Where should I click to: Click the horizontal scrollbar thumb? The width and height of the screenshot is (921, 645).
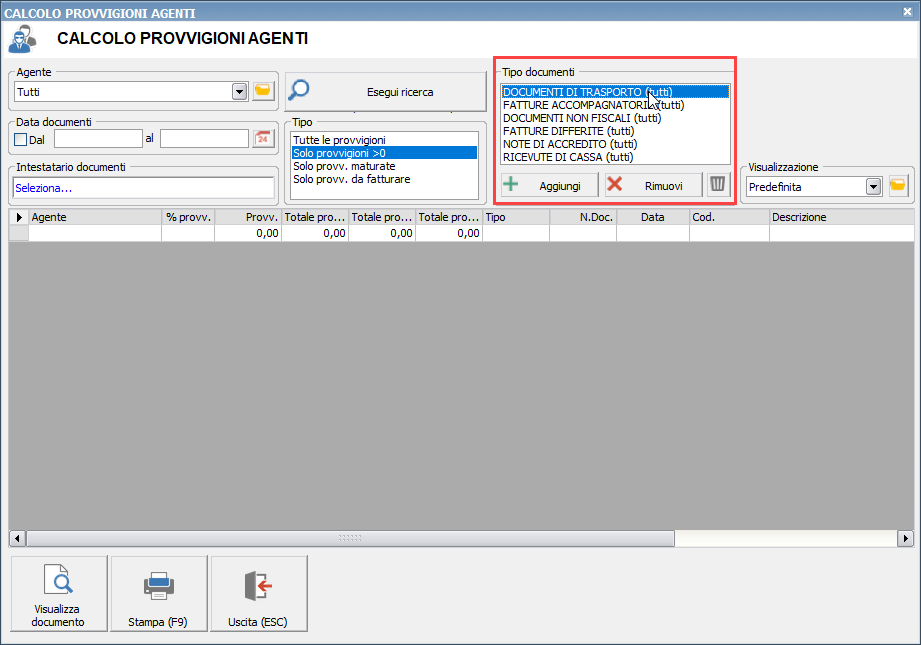[x=350, y=538]
